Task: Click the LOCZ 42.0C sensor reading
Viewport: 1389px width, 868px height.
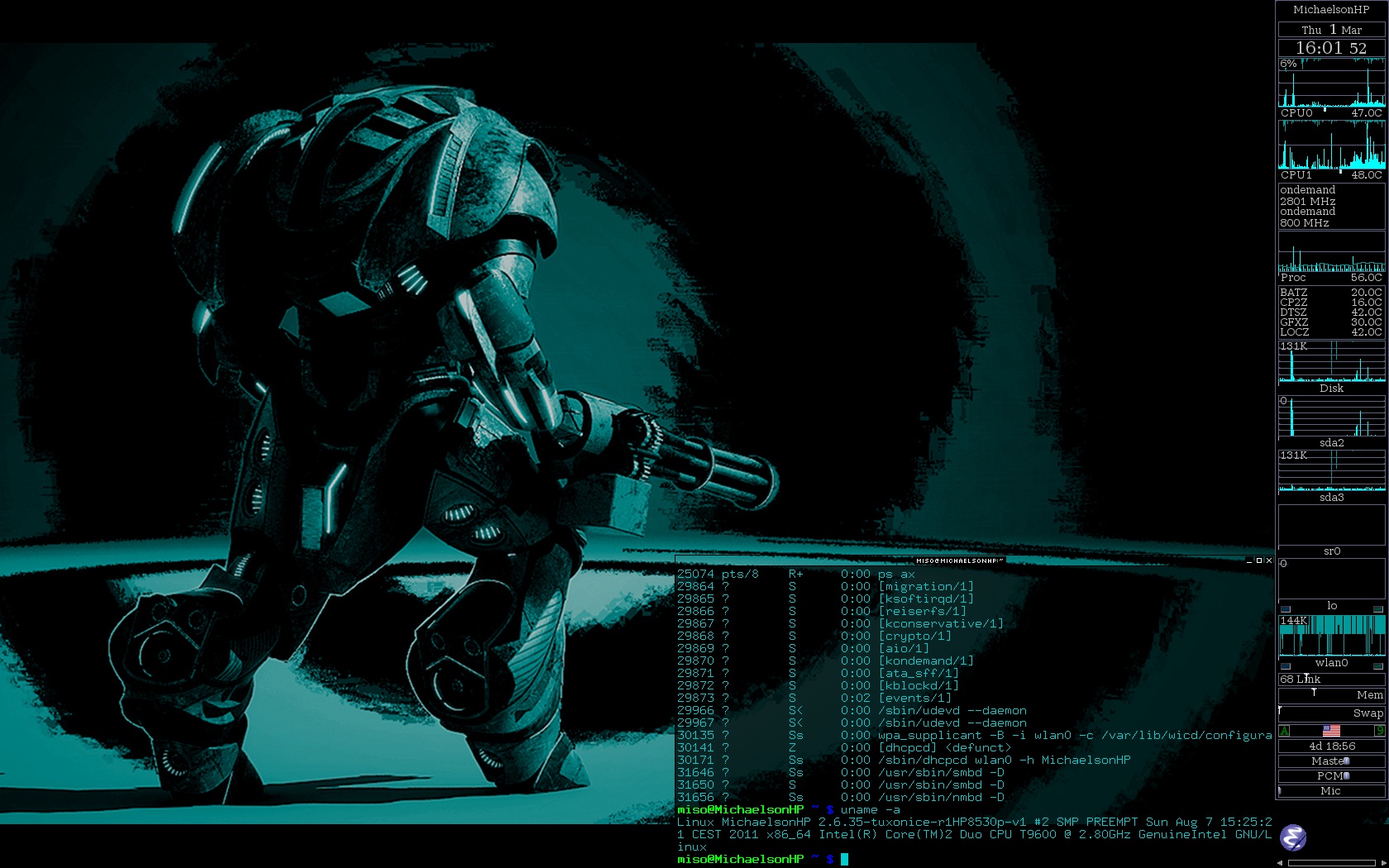Action: pyautogui.click(x=1331, y=332)
